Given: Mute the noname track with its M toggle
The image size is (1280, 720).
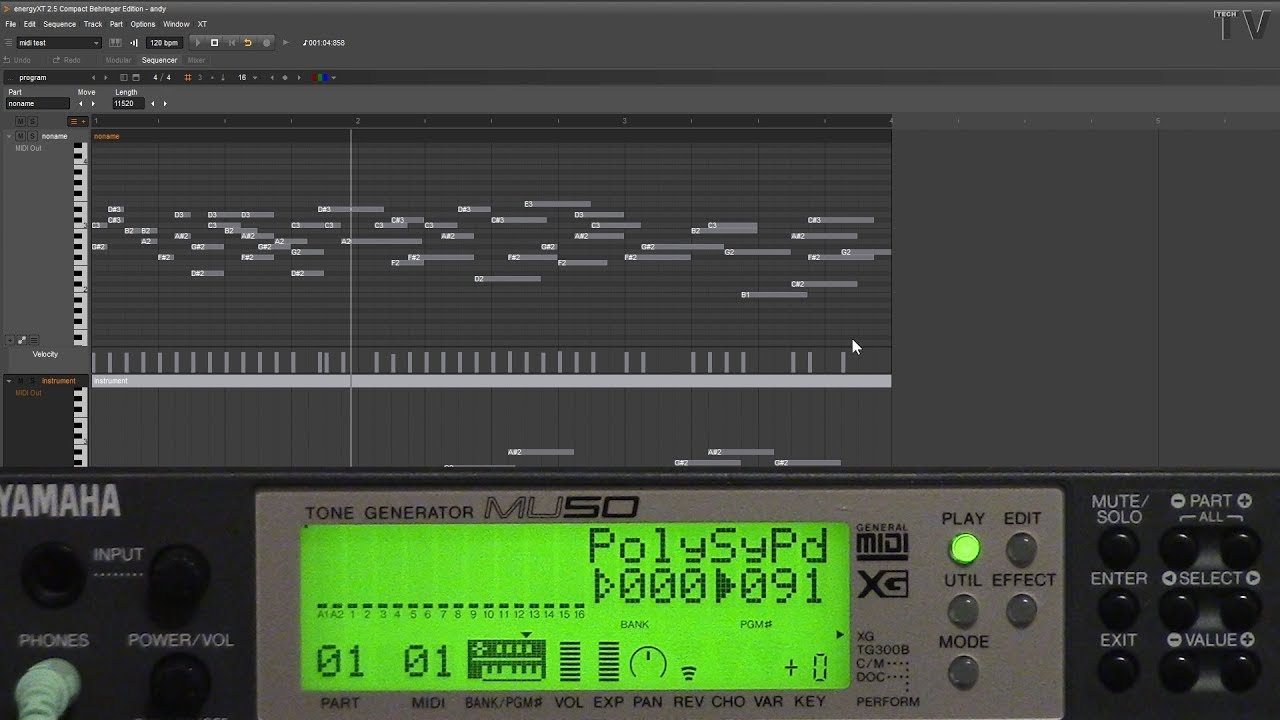Looking at the screenshot, I should click(x=20, y=136).
